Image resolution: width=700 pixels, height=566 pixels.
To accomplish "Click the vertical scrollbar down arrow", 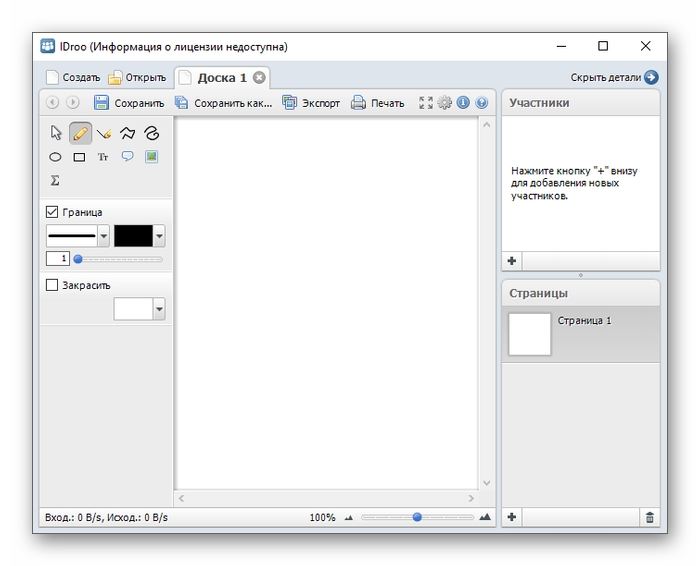I will 487,483.
